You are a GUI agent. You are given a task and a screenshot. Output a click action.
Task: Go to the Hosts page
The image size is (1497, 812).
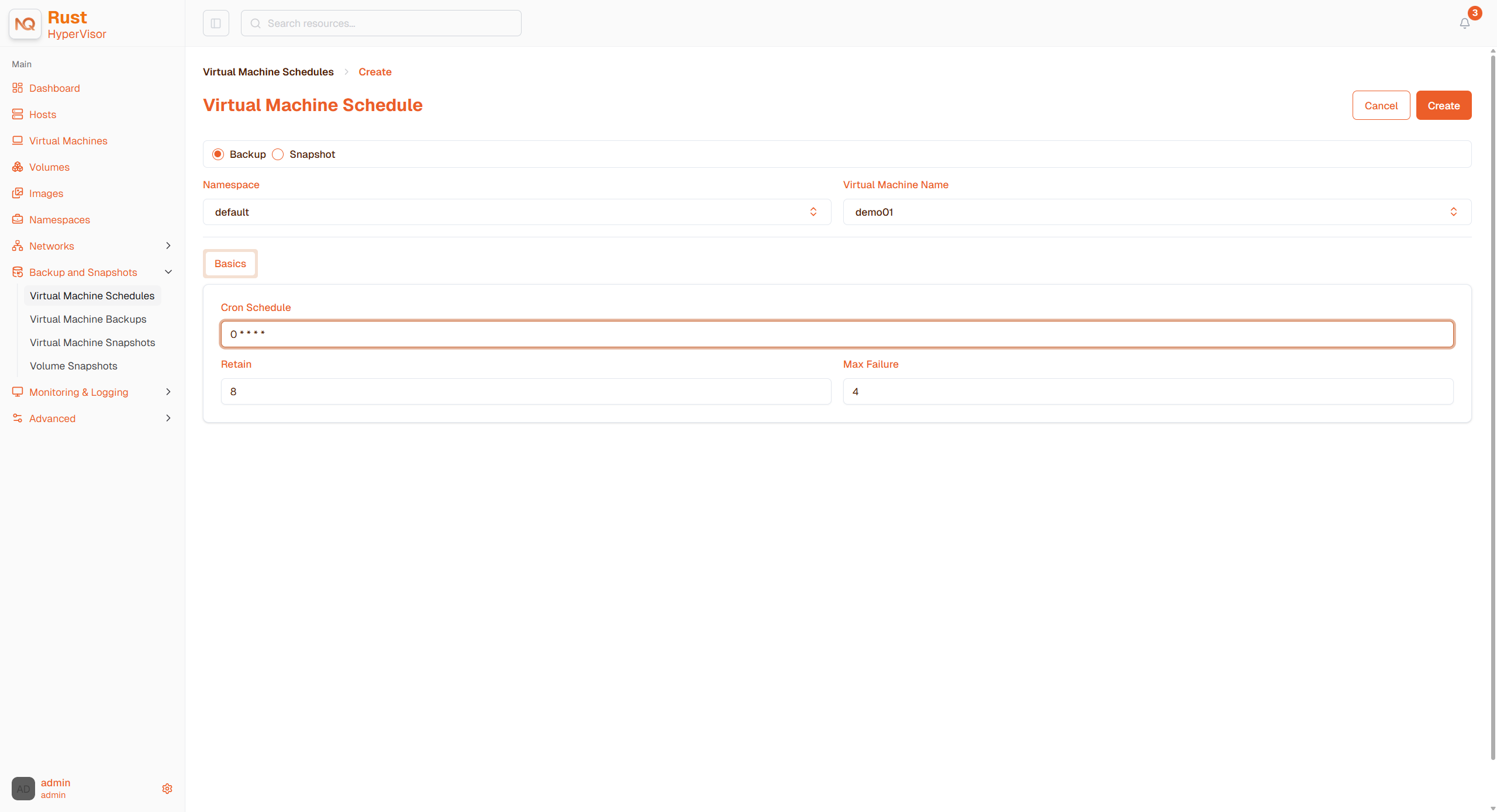[43, 115]
